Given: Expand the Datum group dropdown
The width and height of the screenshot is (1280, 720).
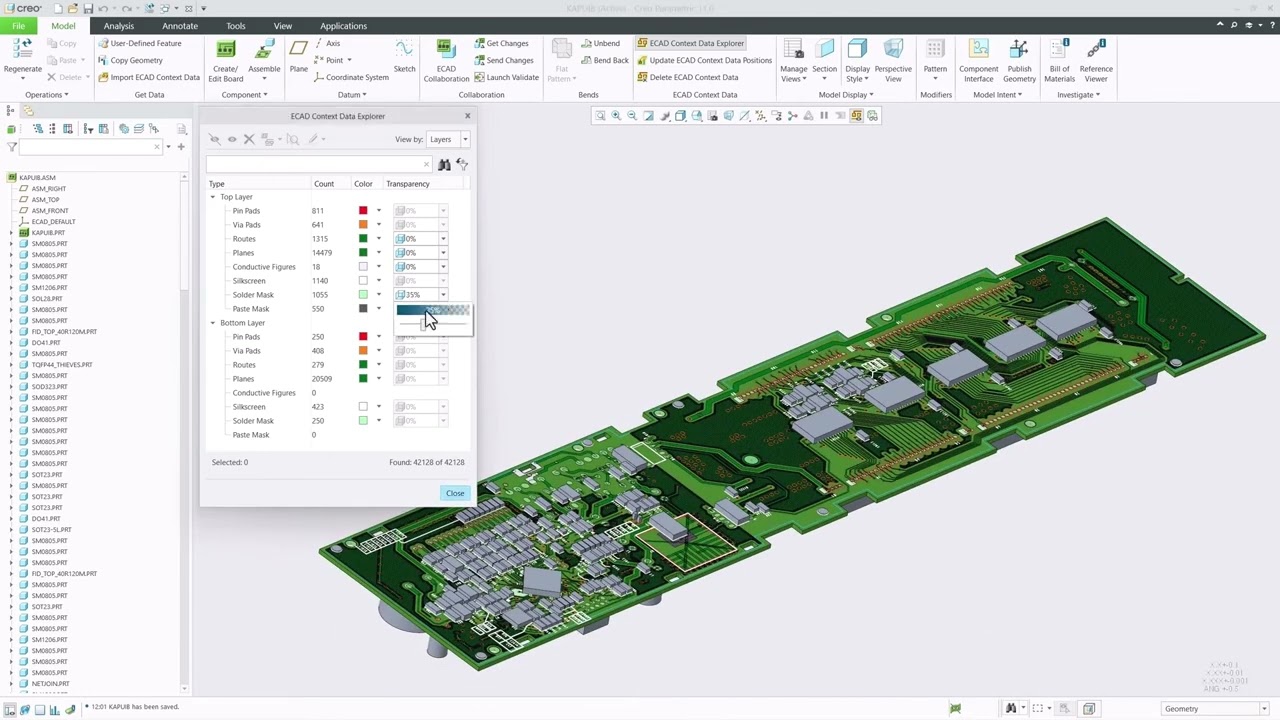Looking at the screenshot, I should (351, 95).
